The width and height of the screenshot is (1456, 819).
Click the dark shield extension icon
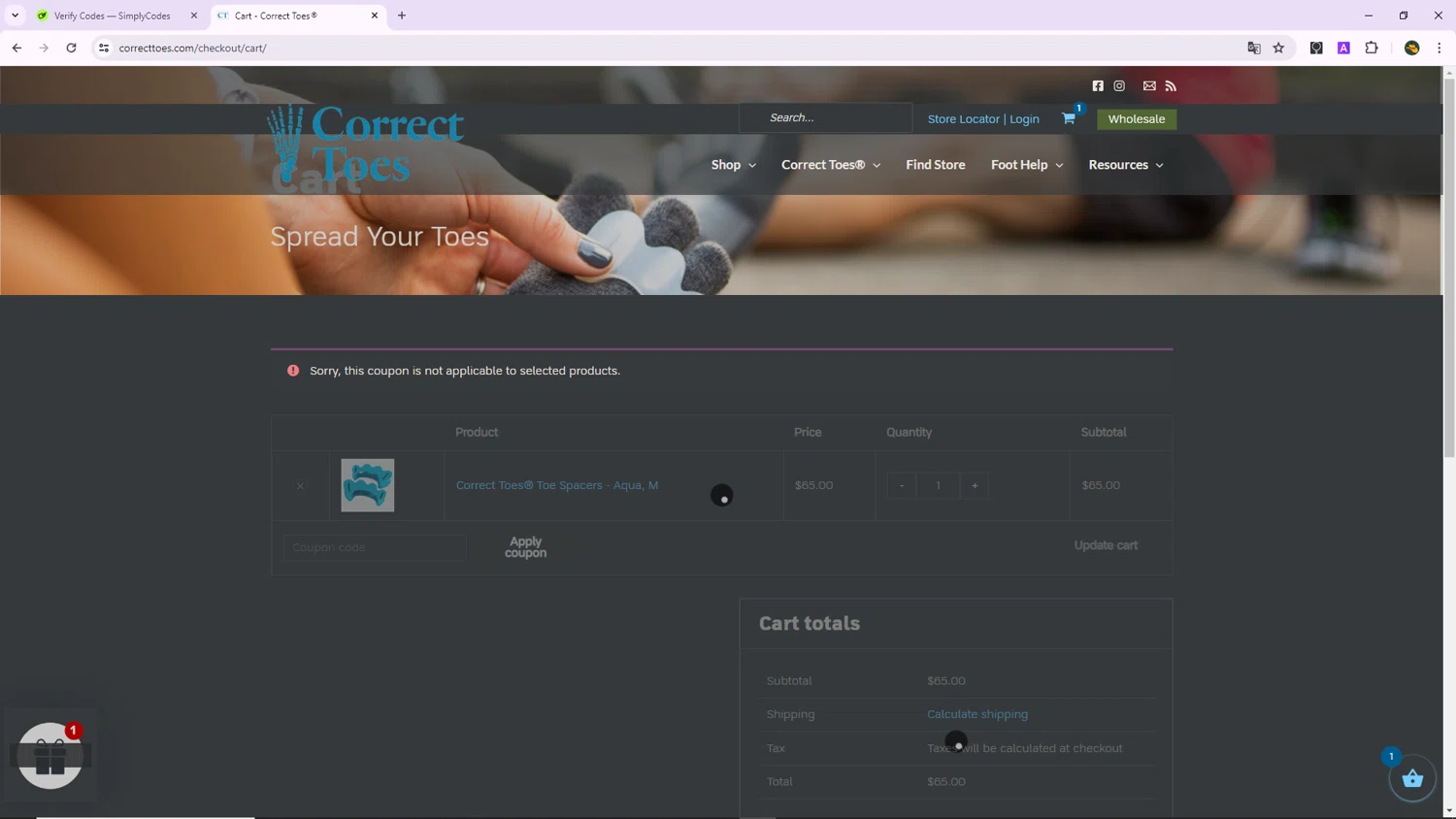point(1316,48)
